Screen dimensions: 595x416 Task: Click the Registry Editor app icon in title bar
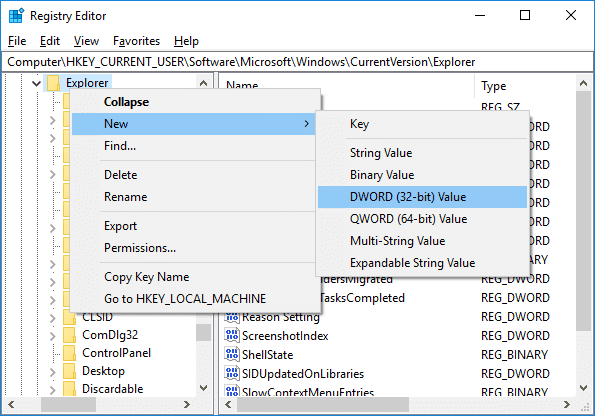click(x=16, y=16)
